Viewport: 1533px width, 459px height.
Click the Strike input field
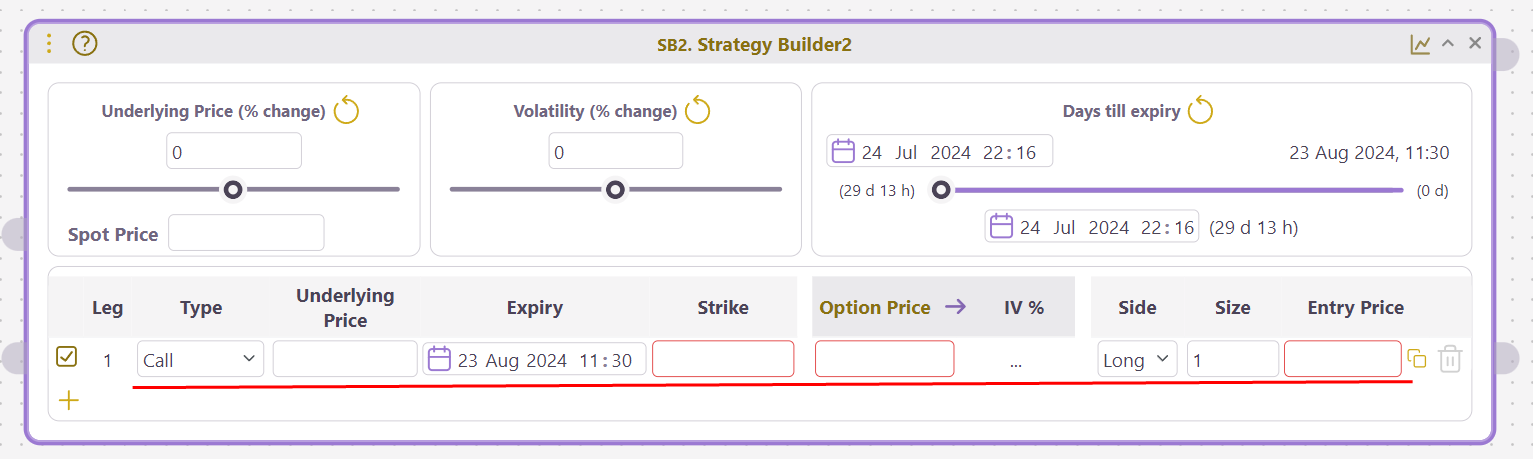pos(723,359)
